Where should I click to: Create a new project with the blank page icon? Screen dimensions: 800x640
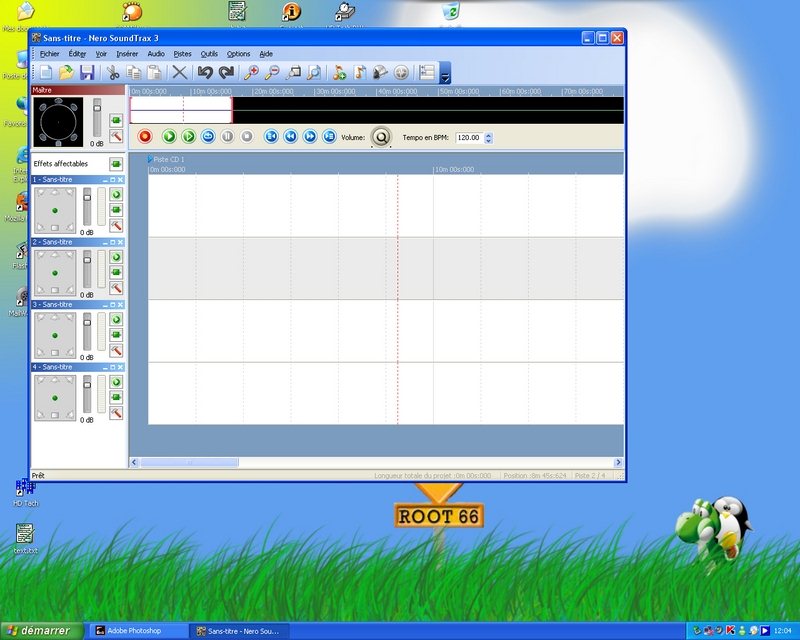tap(46, 72)
